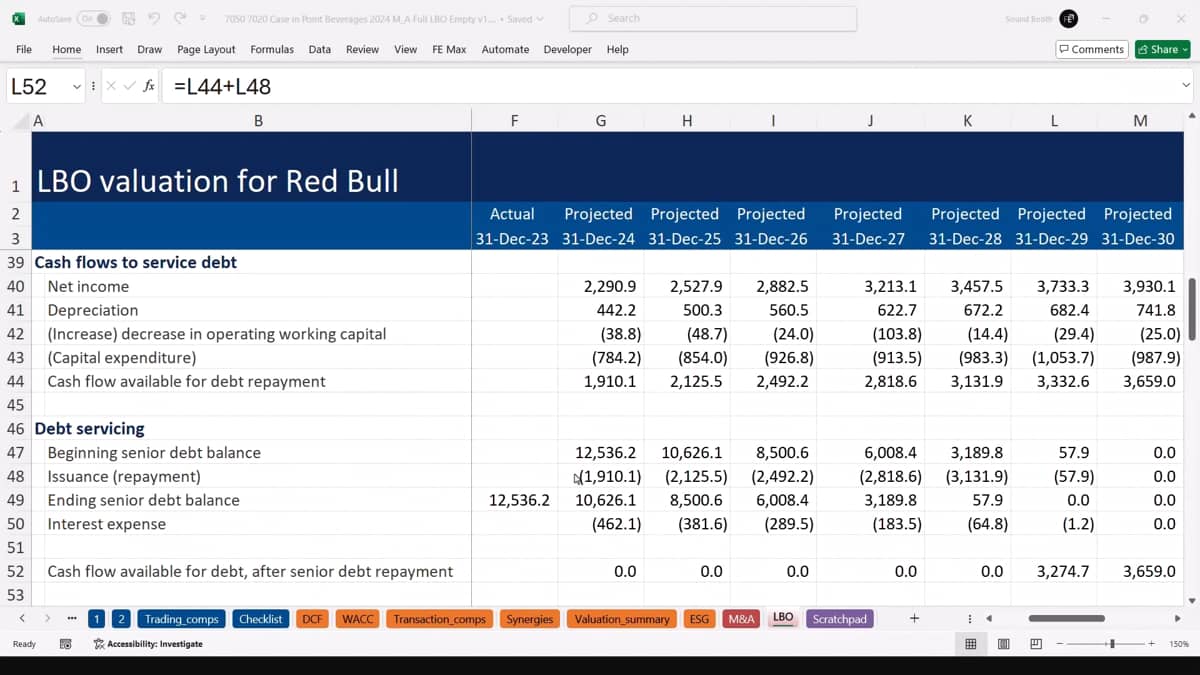Viewport: 1200px width, 675px height.
Task: Click the macro recording status icon
Action: tap(65, 644)
